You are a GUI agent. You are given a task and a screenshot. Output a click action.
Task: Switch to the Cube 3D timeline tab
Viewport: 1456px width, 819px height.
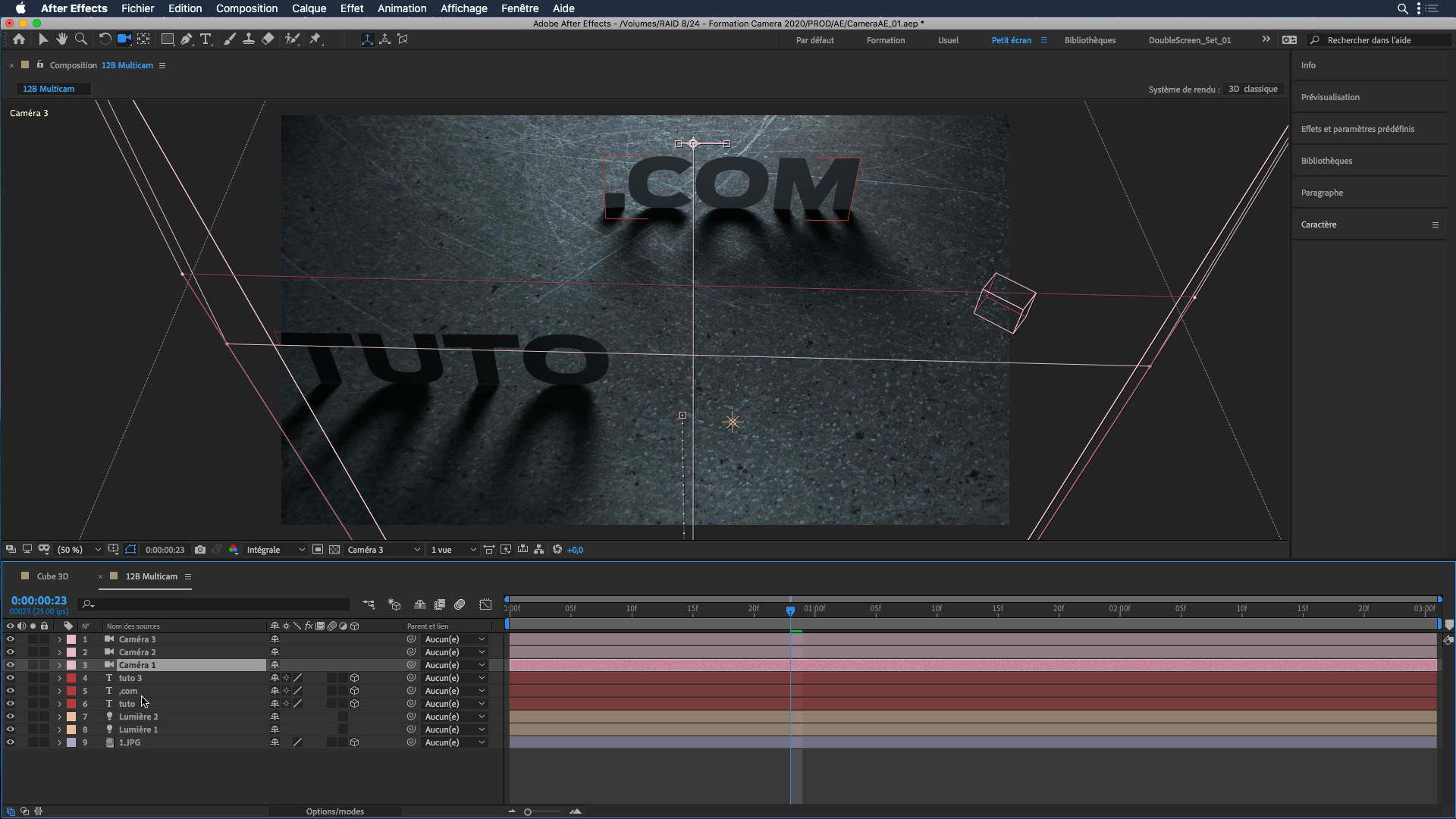tap(52, 576)
